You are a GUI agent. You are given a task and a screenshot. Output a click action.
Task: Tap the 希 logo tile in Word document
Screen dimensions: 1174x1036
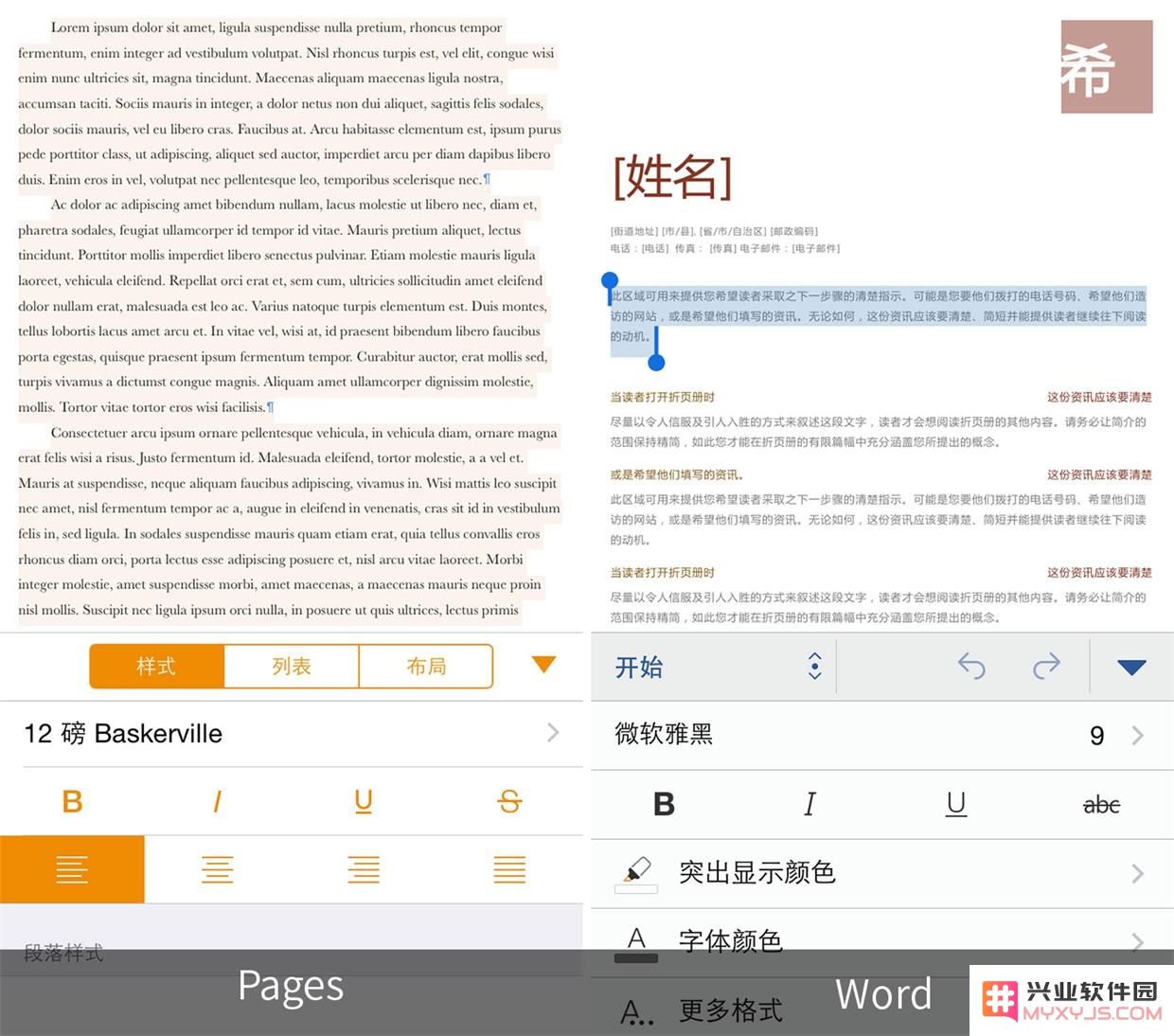(x=1107, y=67)
